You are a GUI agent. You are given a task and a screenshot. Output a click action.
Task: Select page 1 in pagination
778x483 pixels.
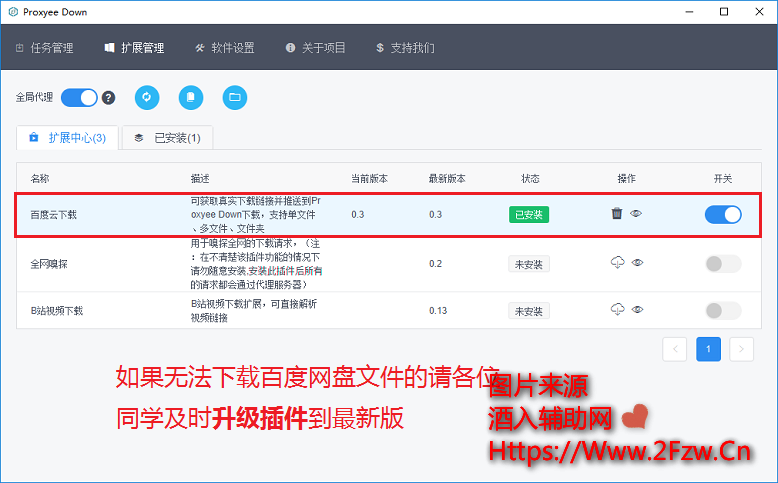point(709,349)
